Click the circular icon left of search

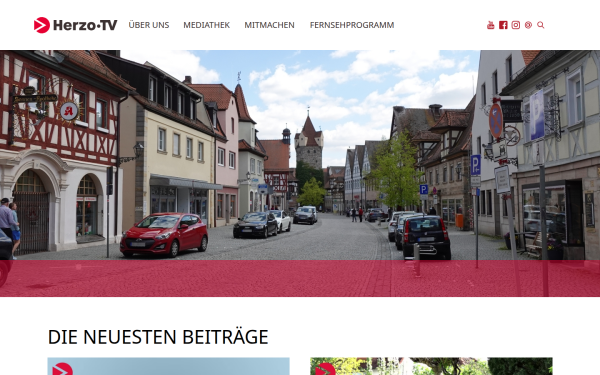point(528,25)
